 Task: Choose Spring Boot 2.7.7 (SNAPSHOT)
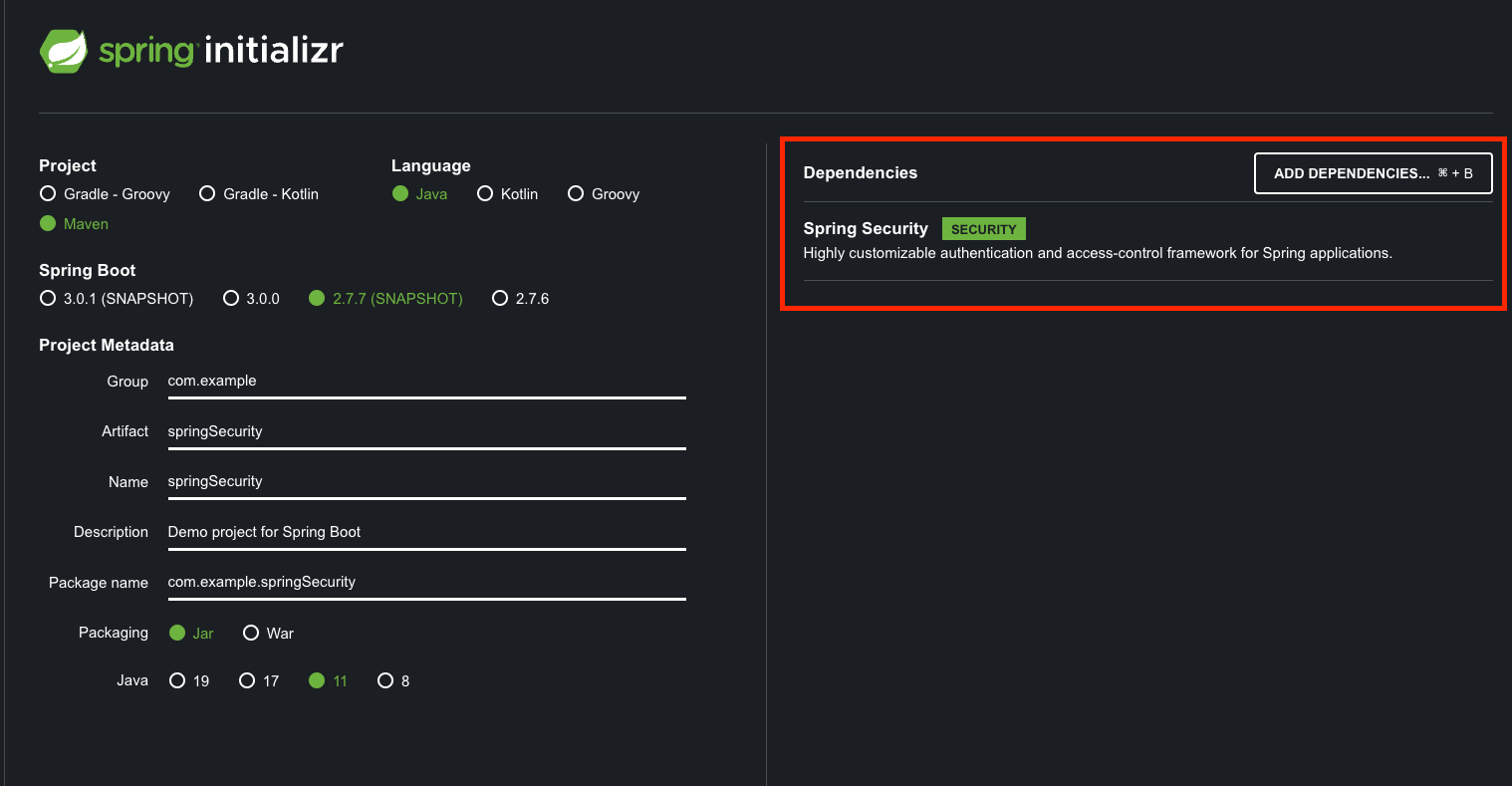tap(385, 299)
